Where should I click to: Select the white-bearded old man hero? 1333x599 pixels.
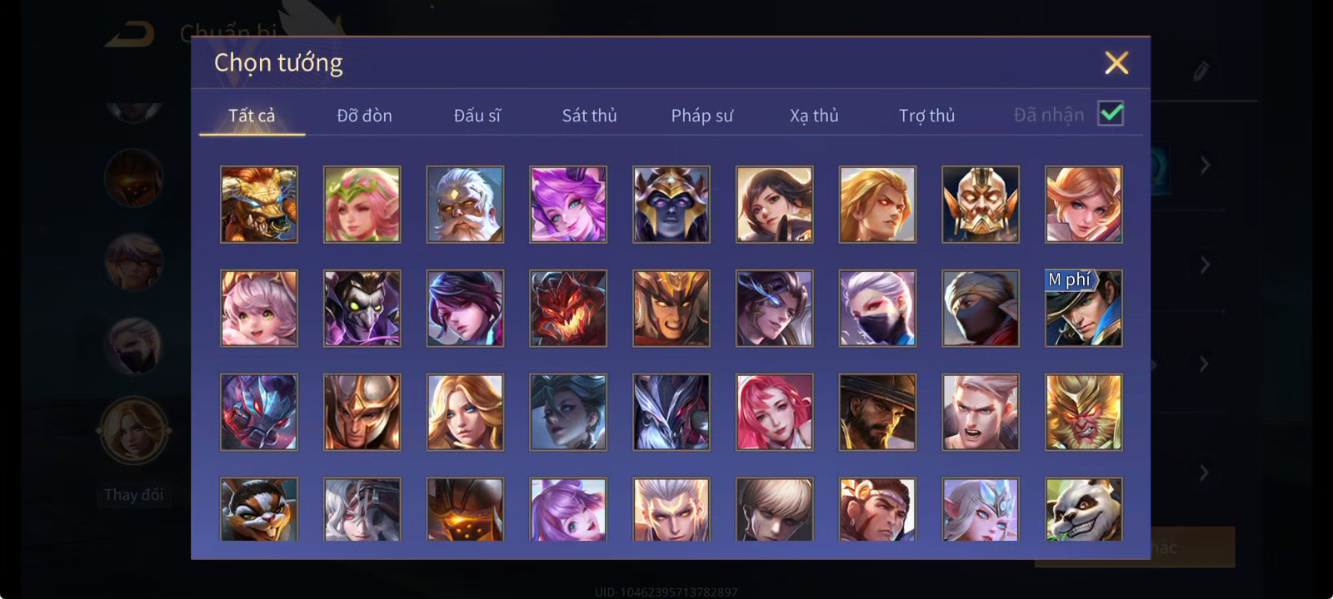point(465,204)
